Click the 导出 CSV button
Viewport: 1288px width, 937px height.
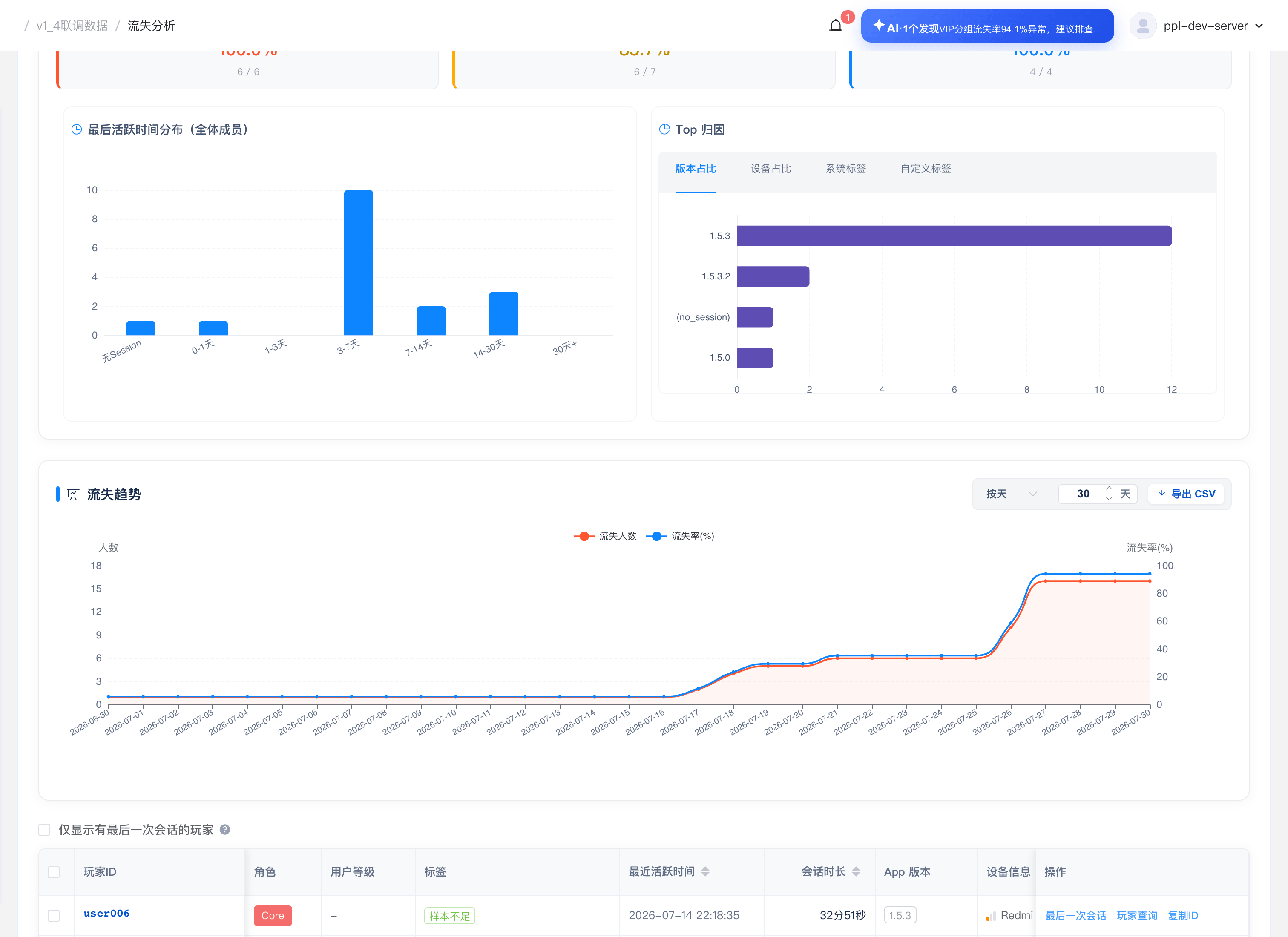point(1186,494)
